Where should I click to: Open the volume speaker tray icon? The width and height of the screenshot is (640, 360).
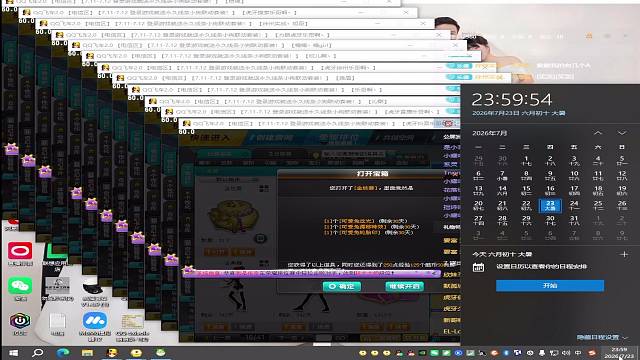pos(566,353)
